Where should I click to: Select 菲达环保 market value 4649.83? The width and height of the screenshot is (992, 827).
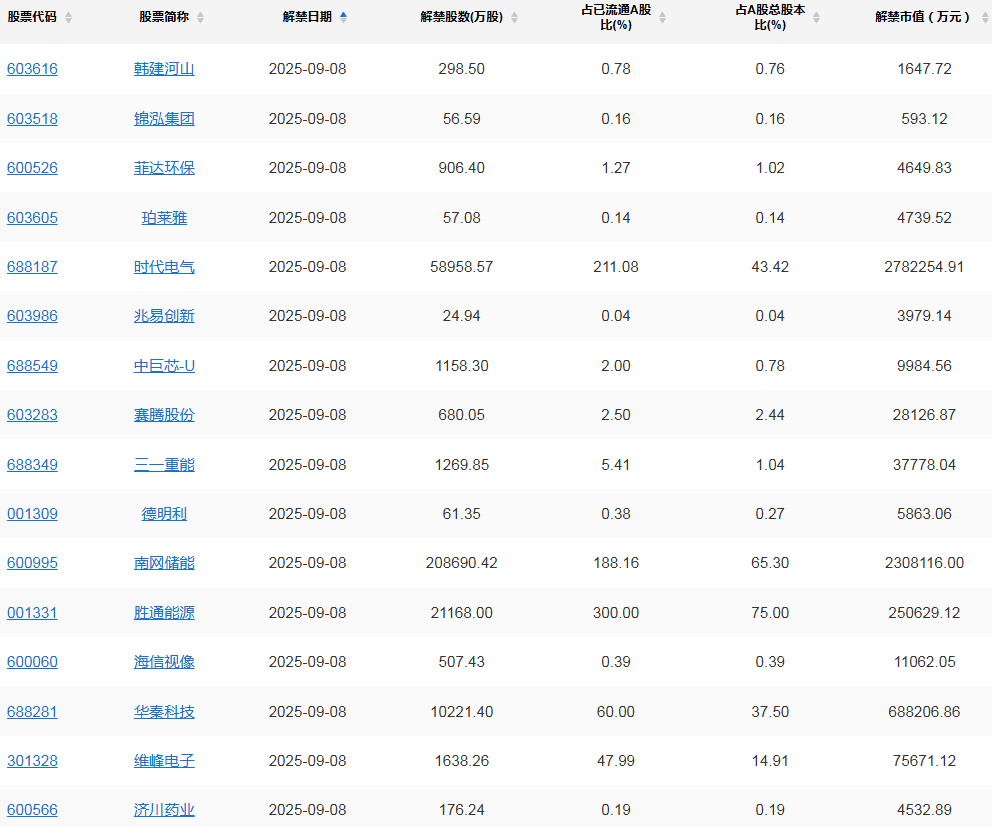(924, 168)
